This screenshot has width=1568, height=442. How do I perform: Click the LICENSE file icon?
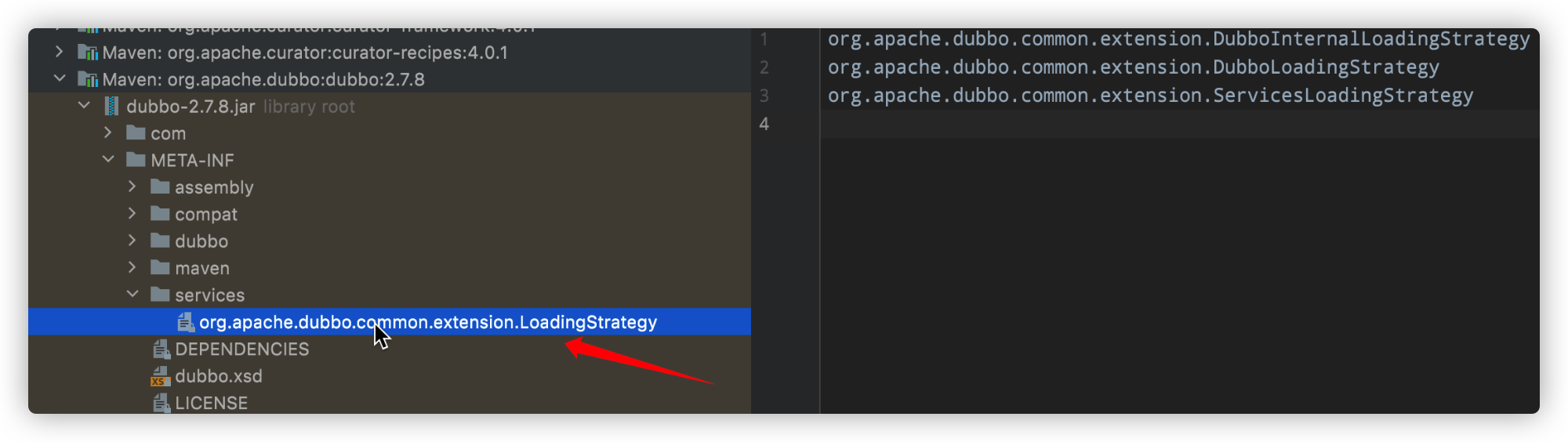point(161,404)
